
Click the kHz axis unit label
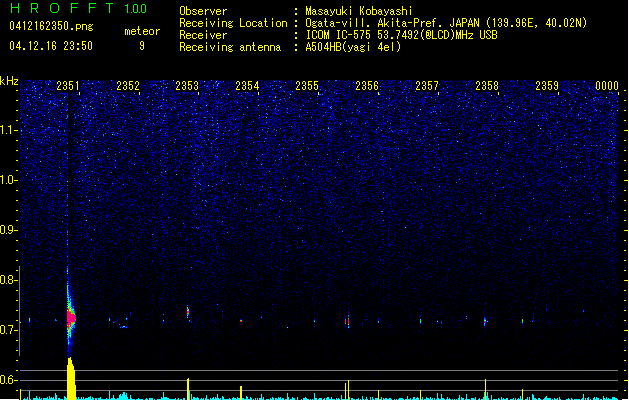(x=9, y=81)
